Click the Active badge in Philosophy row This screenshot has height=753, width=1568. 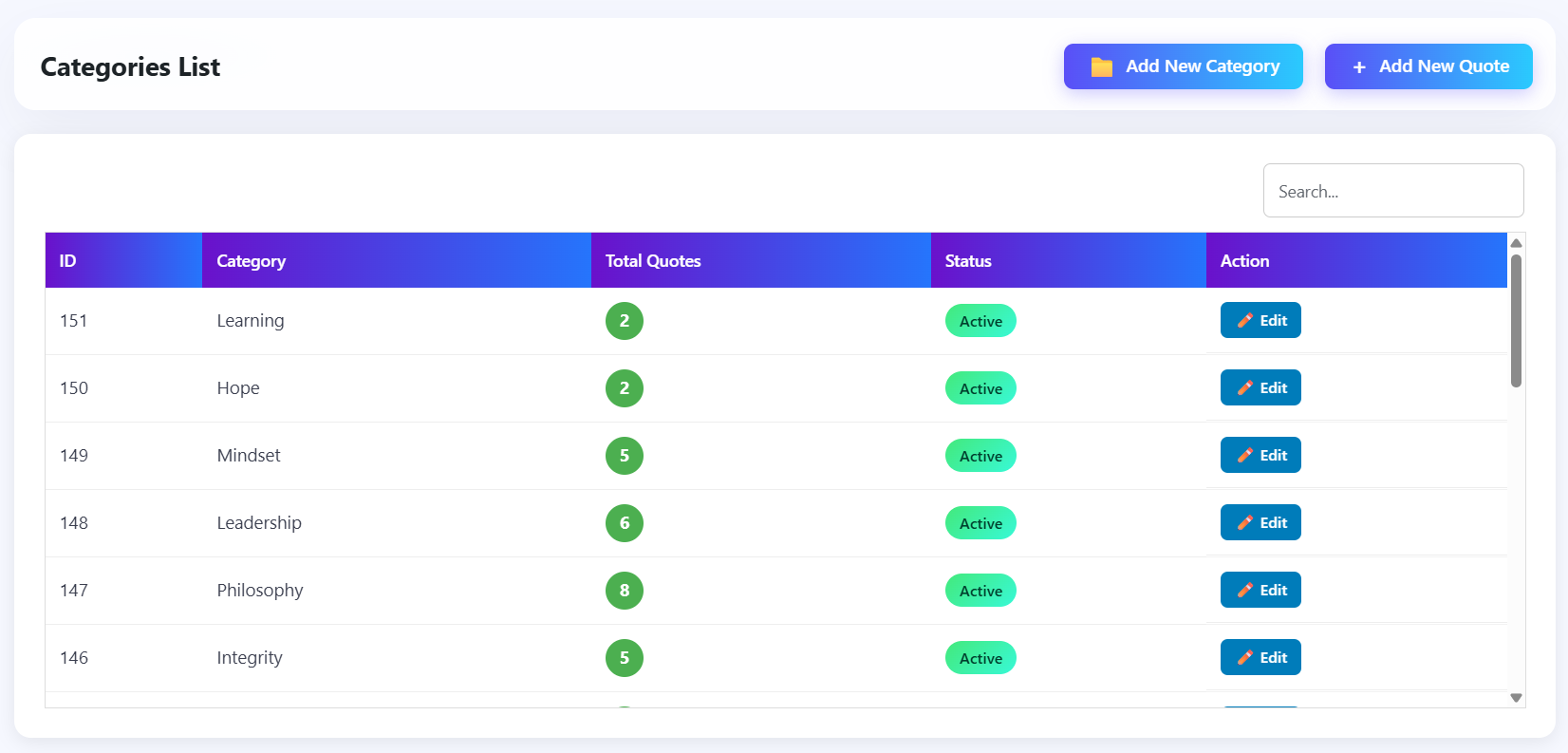(x=980, y=591)
